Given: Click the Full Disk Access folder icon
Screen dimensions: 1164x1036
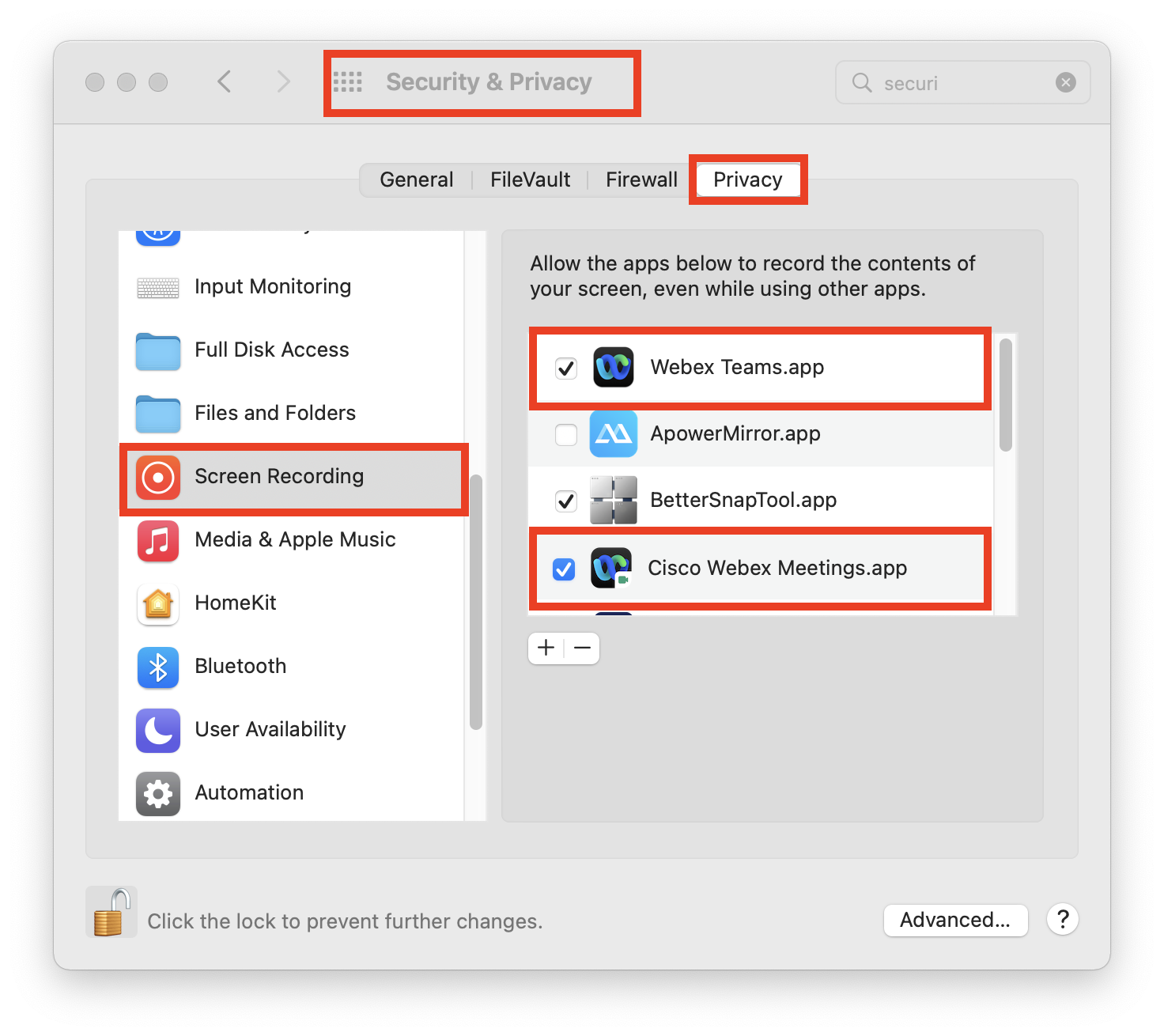Looking at the screenshot, I should (x=158, y=350).
